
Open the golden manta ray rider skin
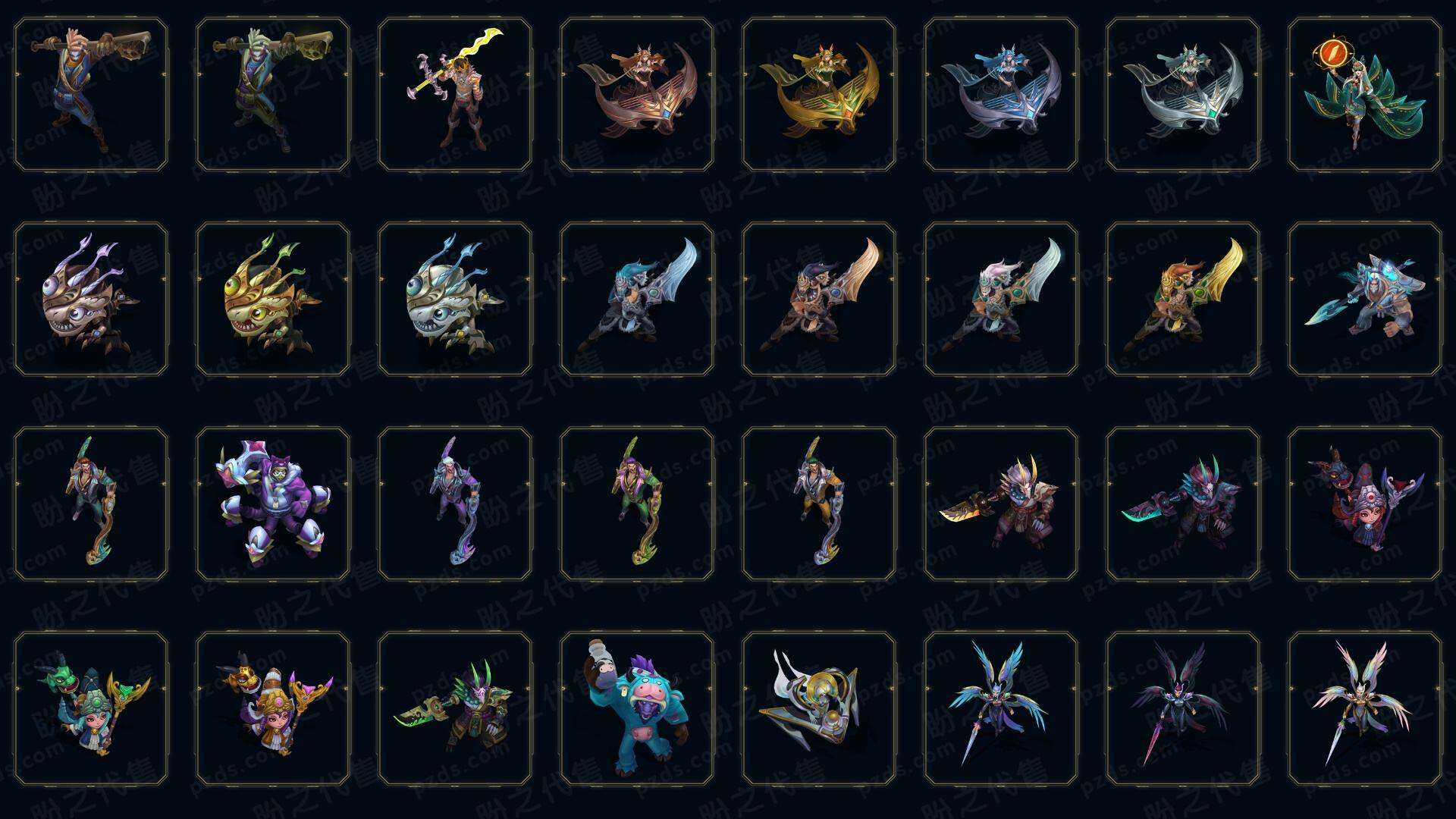coord(819,95)
